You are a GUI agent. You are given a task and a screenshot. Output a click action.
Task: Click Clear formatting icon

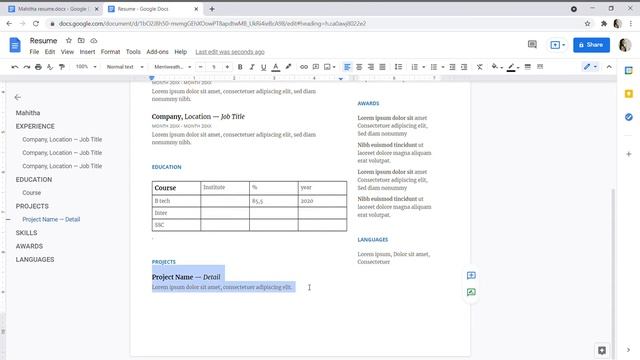pos(480,67)
